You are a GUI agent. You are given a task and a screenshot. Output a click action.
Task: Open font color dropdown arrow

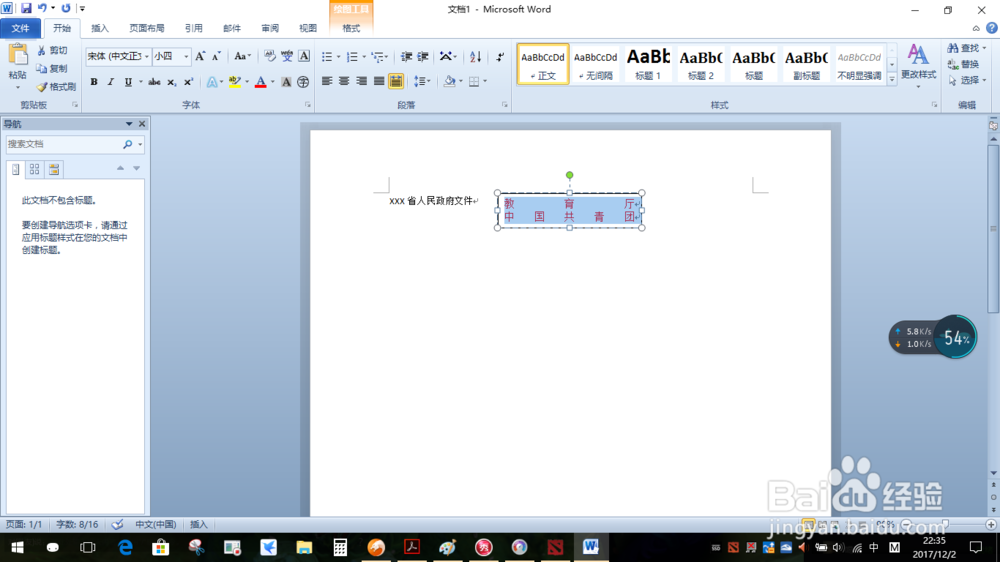click(273, 82)
